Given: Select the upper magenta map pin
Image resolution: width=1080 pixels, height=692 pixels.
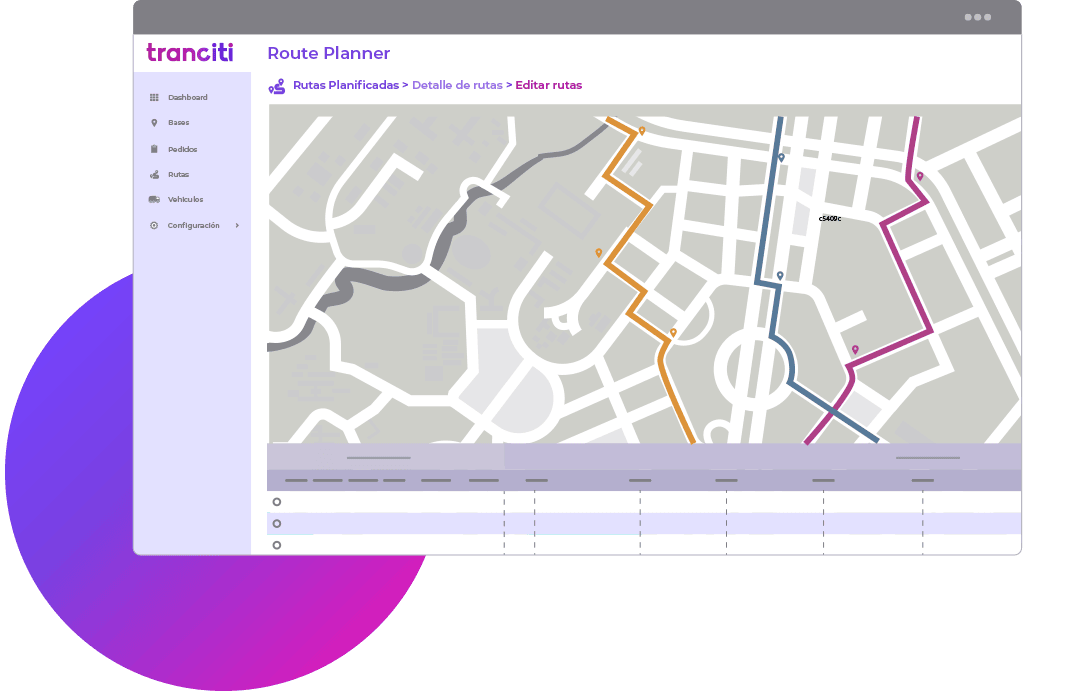Looking at the screenshot, I should click(x=920, y=177).
